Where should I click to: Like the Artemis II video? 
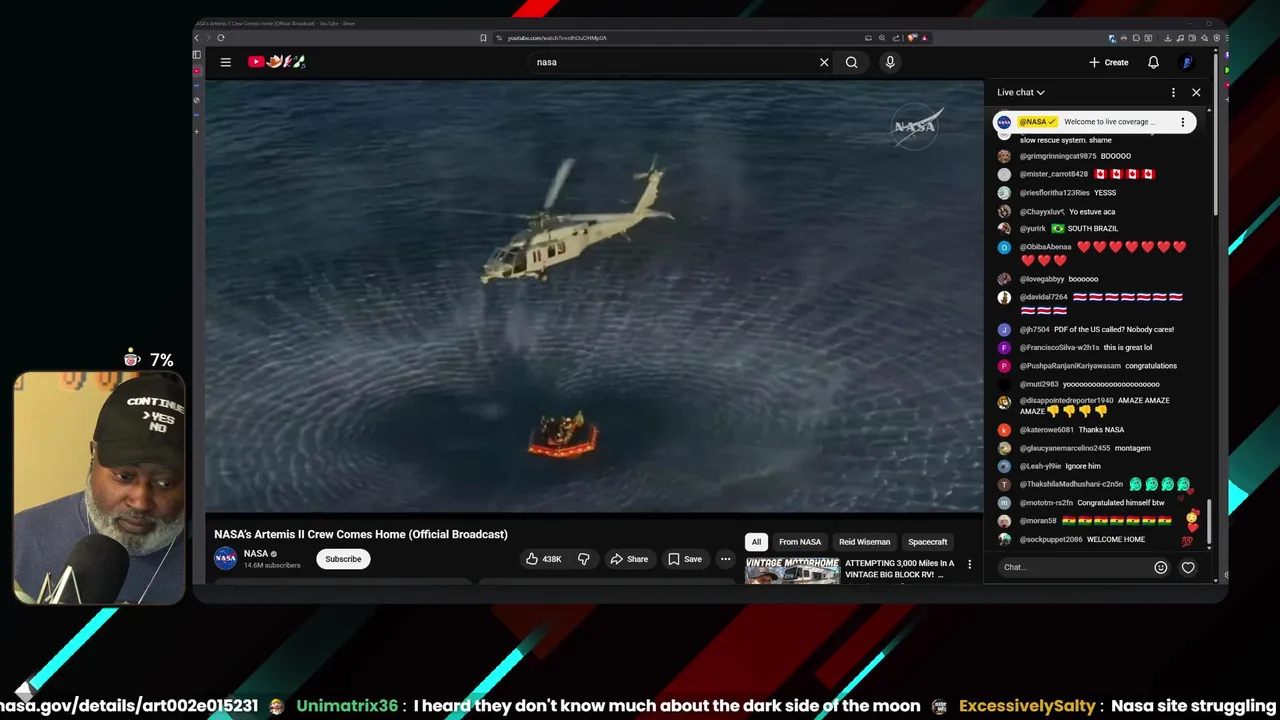[x=544, y=559]
